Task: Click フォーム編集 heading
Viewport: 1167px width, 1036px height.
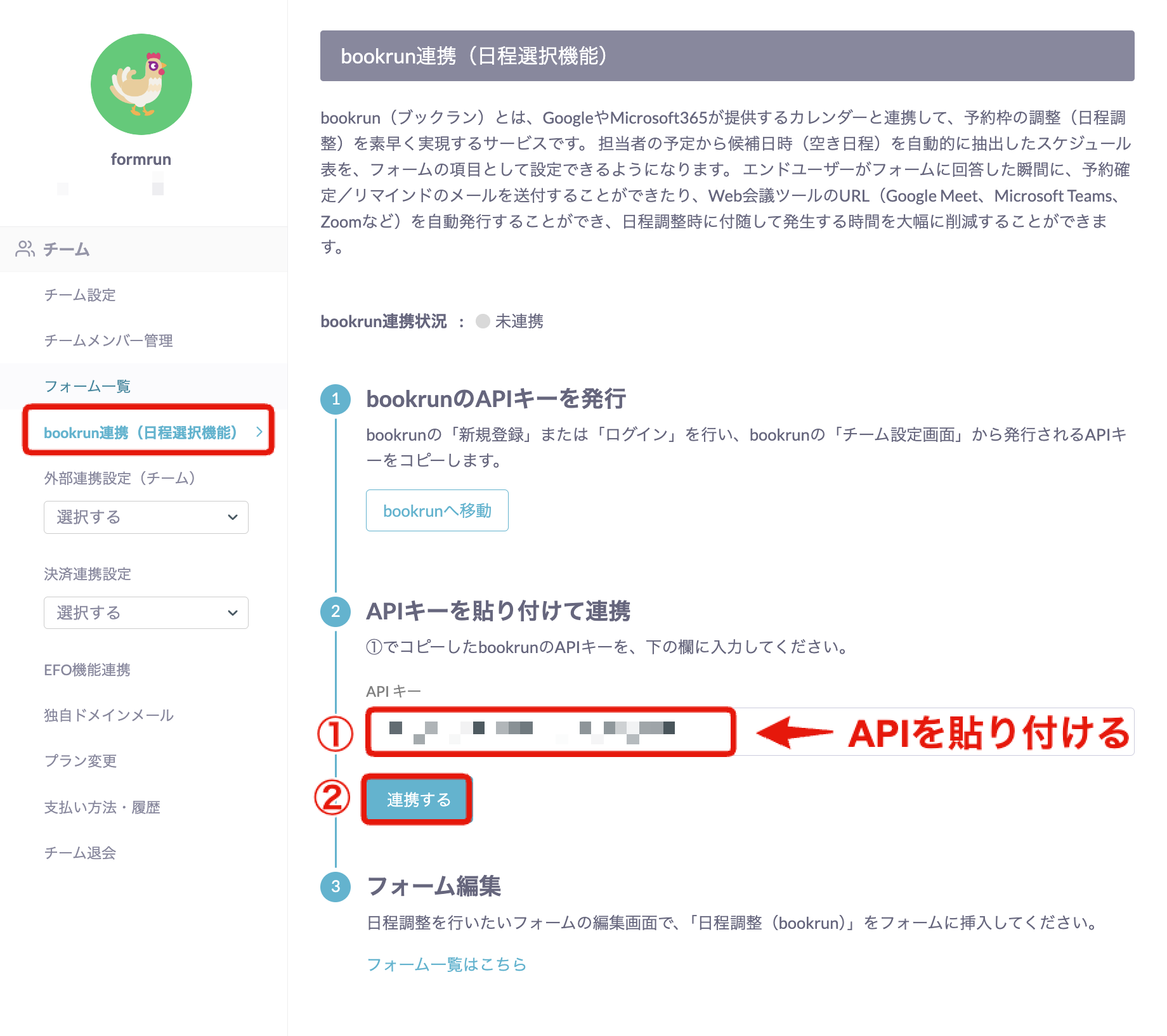Action: click(x=434, y=886)
